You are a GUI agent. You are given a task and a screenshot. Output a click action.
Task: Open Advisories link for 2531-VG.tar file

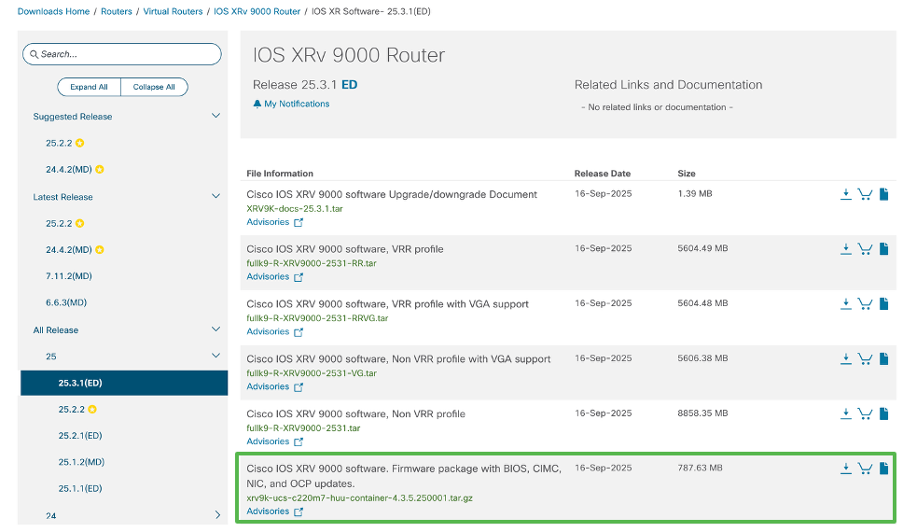(268, 387)
